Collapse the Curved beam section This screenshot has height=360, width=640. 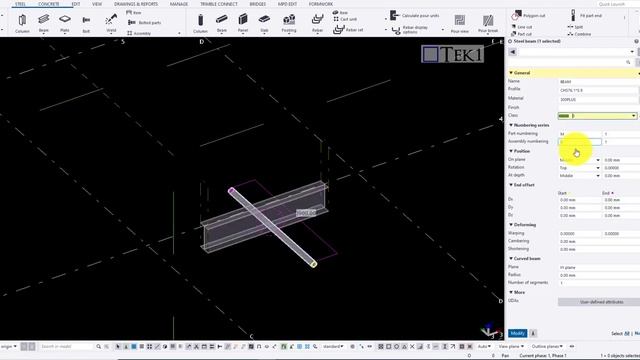click(511, 258)
